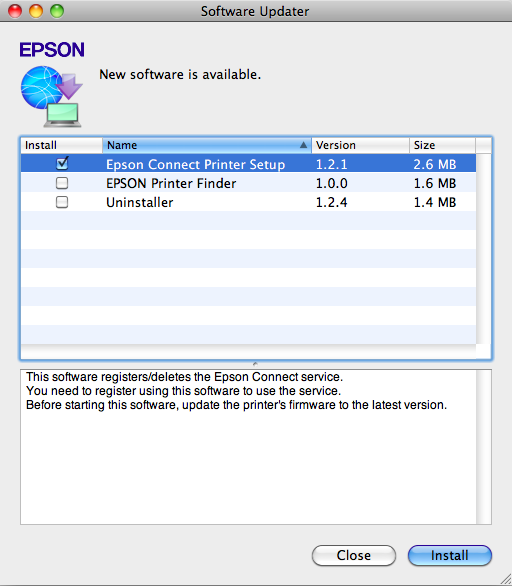Click the Install column header
Viewport: 512px width, 586px height.
pyautogui.click(x=61, y=145)
